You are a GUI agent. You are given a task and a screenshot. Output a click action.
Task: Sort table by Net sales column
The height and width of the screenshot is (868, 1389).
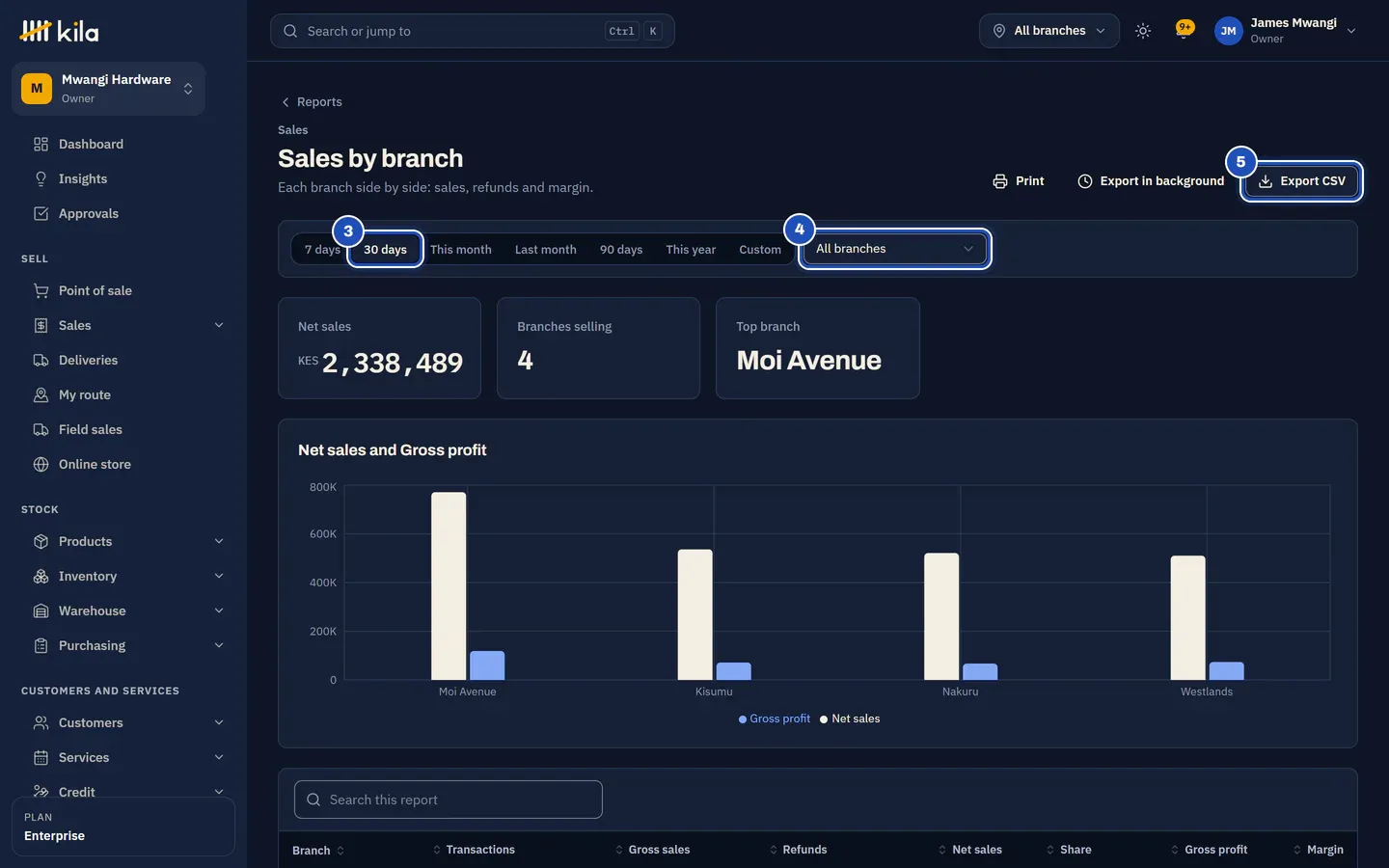pyautogui.click(x=969, y=850)
